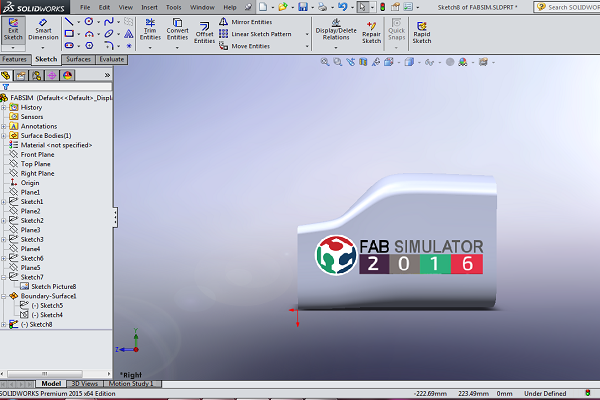Image resolution: width=600 pixels, height=400 pixels.
Task: Click the Undo icon
Action: coord(342,7)
